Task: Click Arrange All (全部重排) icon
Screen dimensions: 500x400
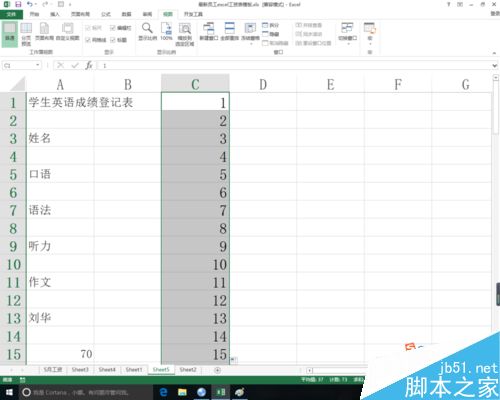Action: click(230, 32)
